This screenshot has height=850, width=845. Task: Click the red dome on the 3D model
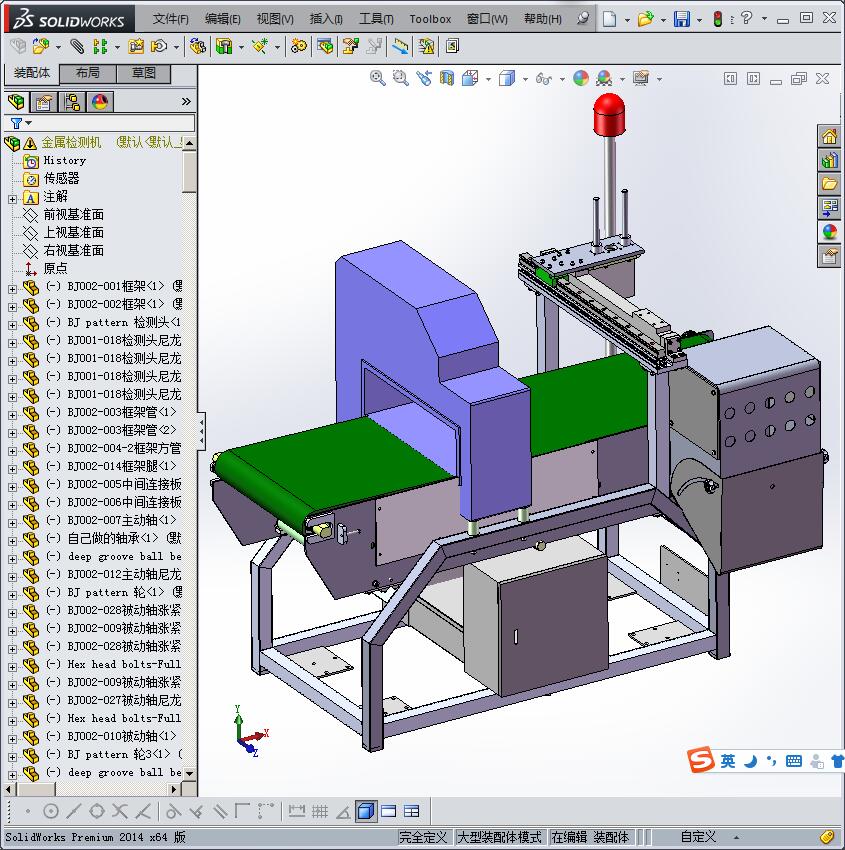609,114
